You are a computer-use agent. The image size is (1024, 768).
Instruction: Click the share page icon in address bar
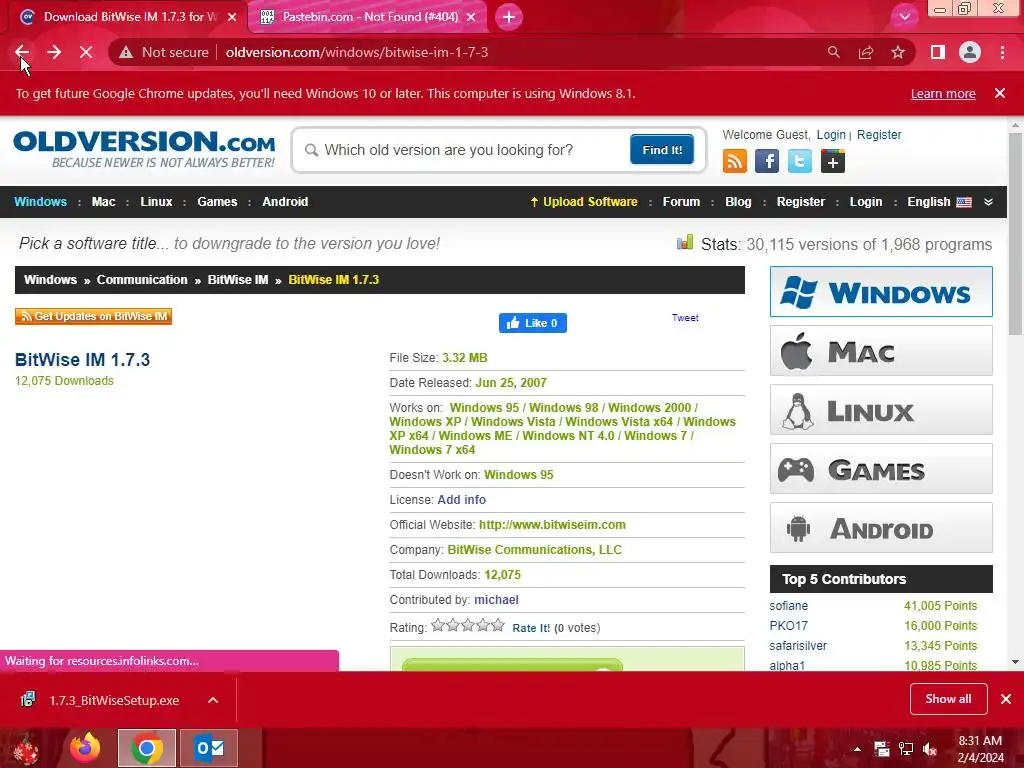tap(866, 52)
